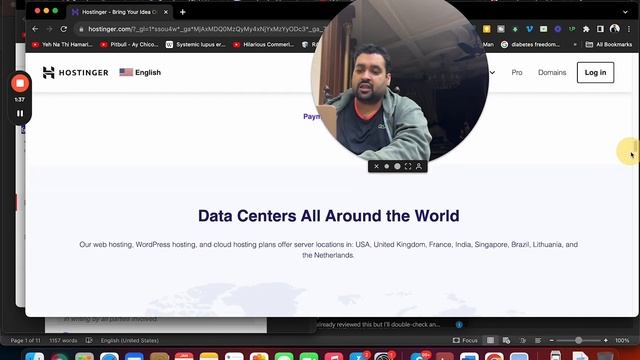Click the Hostinger logo
This screenshot has width=640, height=360.
point(76,72)
